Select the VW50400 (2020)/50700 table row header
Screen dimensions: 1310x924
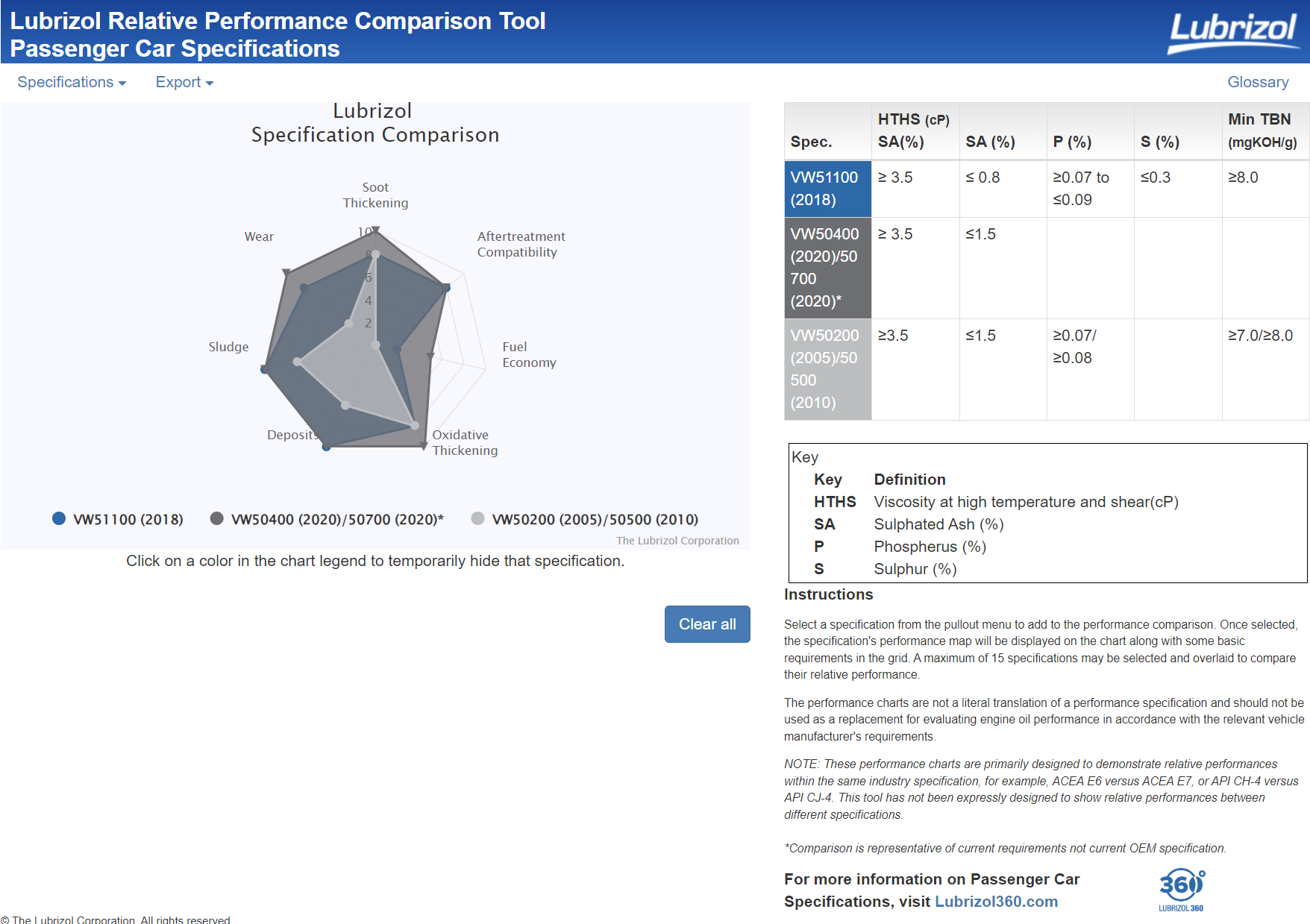[828, 268]
